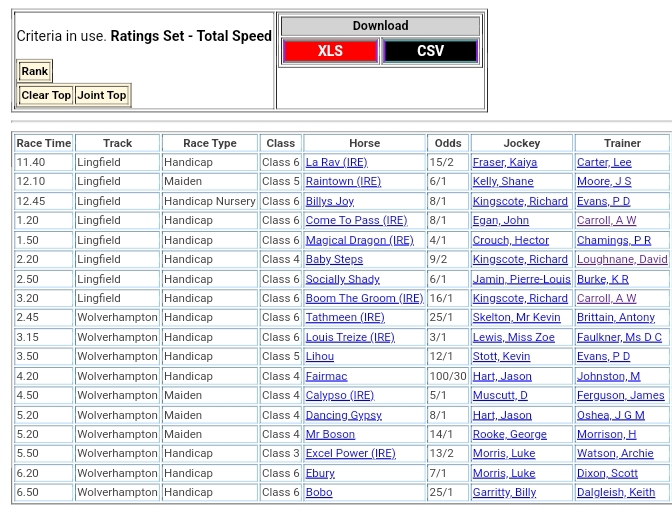Click the Joint Top button

(x=102, y=95)
